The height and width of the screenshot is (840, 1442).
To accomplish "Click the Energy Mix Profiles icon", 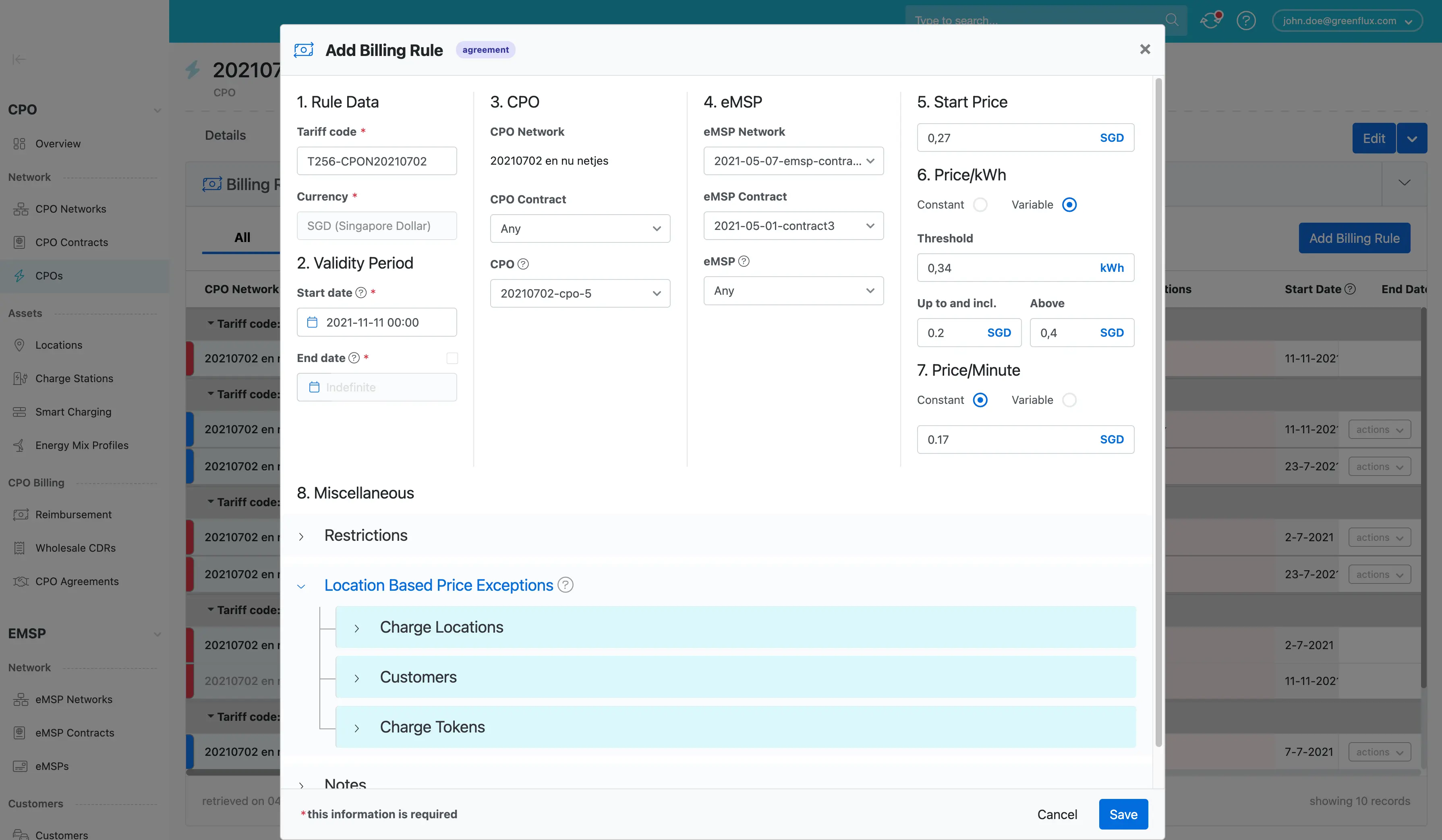I will pyautogui.click(x=19, y=445).
